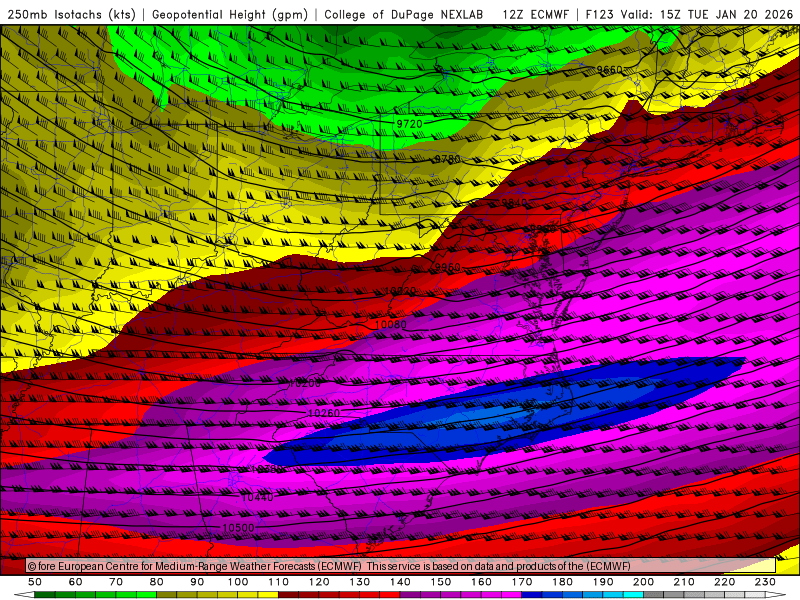Click the 60 label on the color scale
800x600 pixels.
[76, 582]
